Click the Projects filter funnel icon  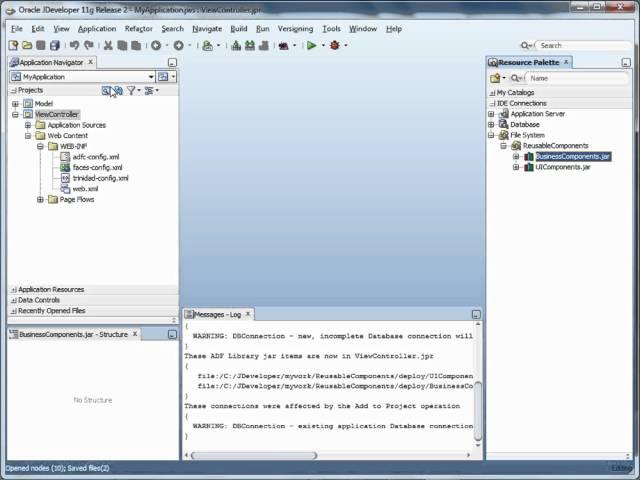tap(131, 91)
